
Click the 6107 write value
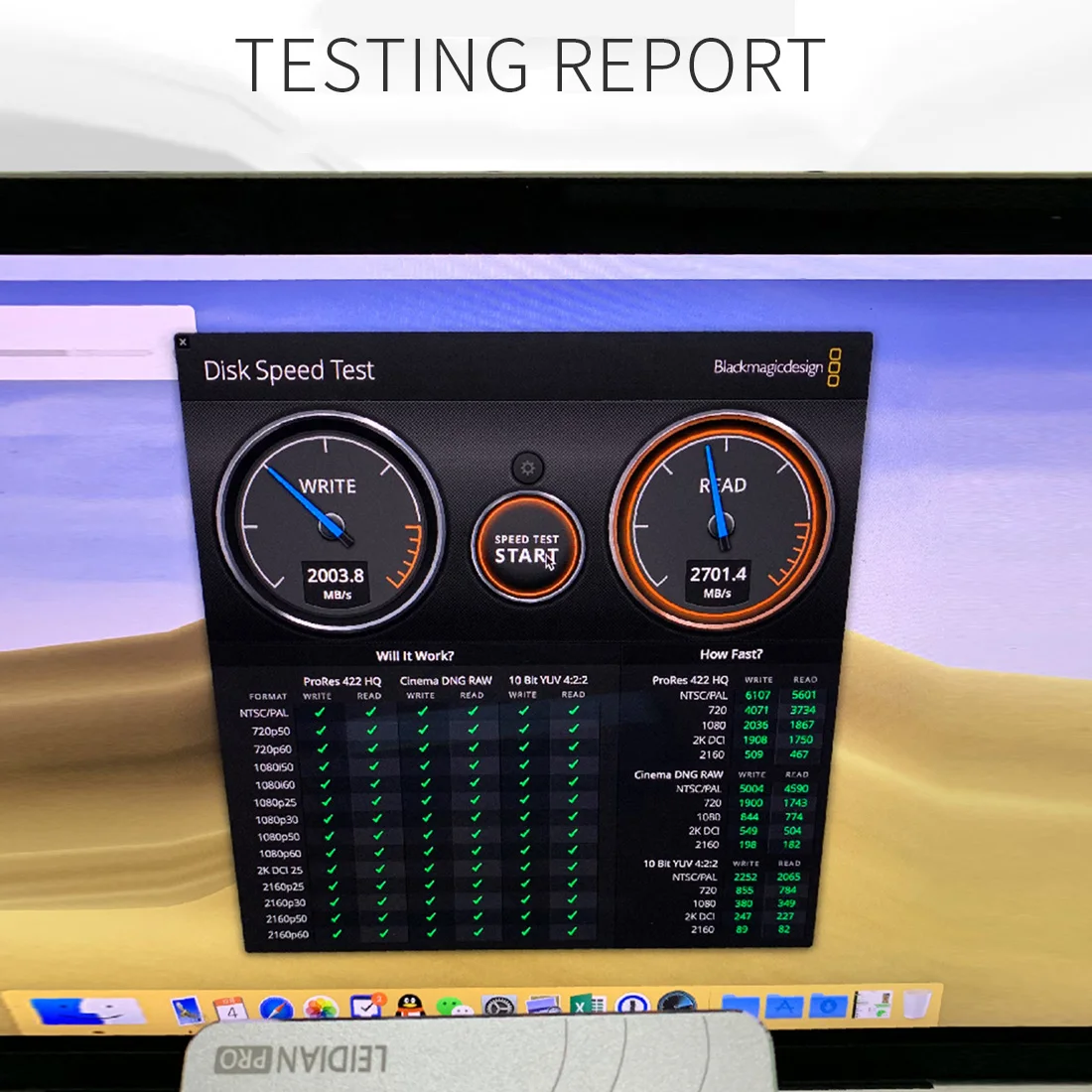click(x=757, y=695)
